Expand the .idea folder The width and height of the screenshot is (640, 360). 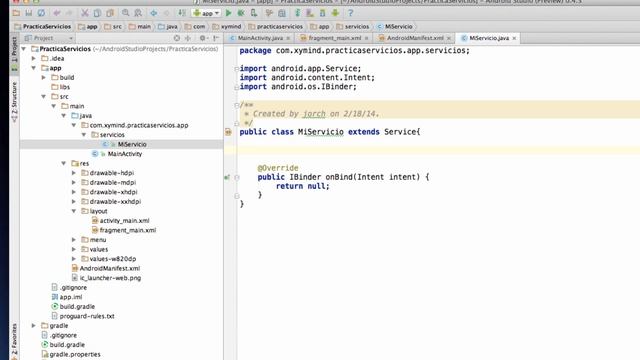click(34, 58)
